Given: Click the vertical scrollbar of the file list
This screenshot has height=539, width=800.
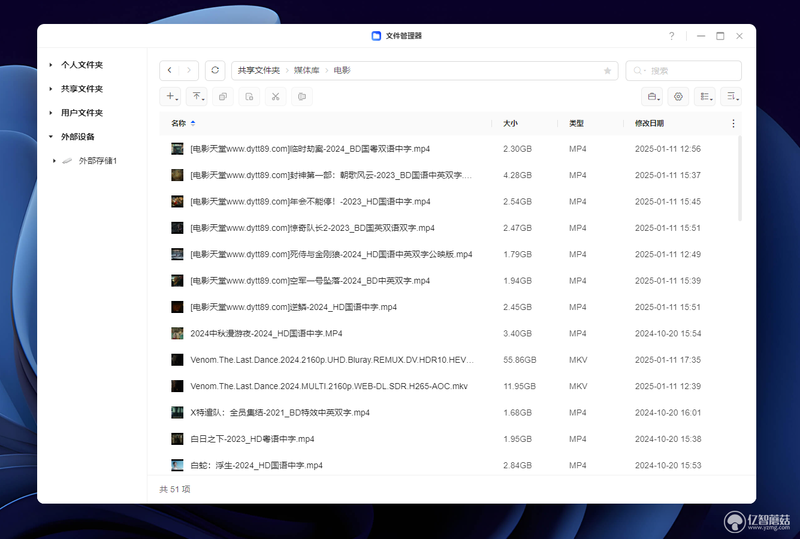Looking at the screenshot, I should click(740, 179).
